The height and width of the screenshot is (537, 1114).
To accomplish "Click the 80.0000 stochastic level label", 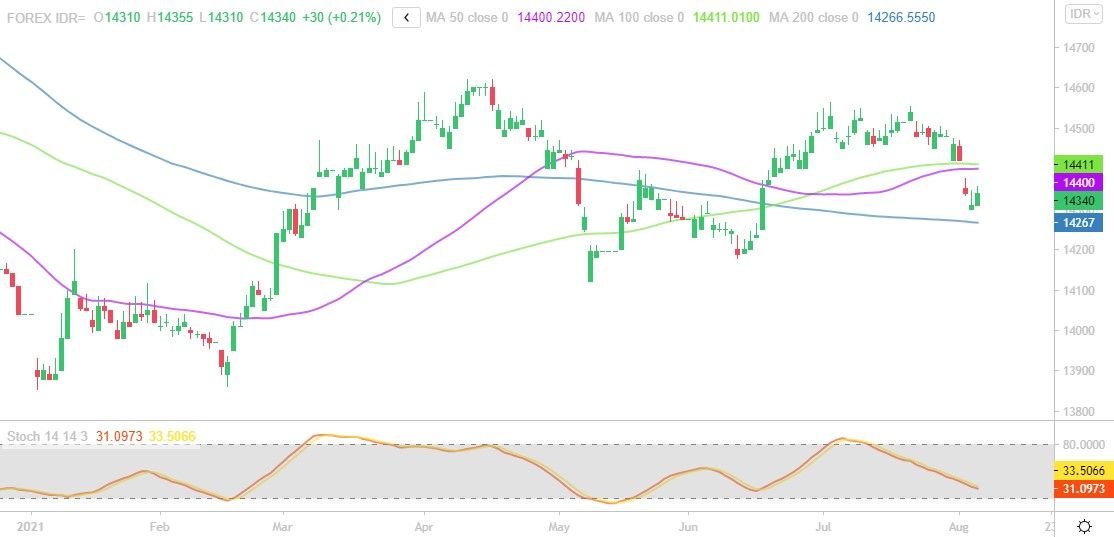I will (1081, 445).
